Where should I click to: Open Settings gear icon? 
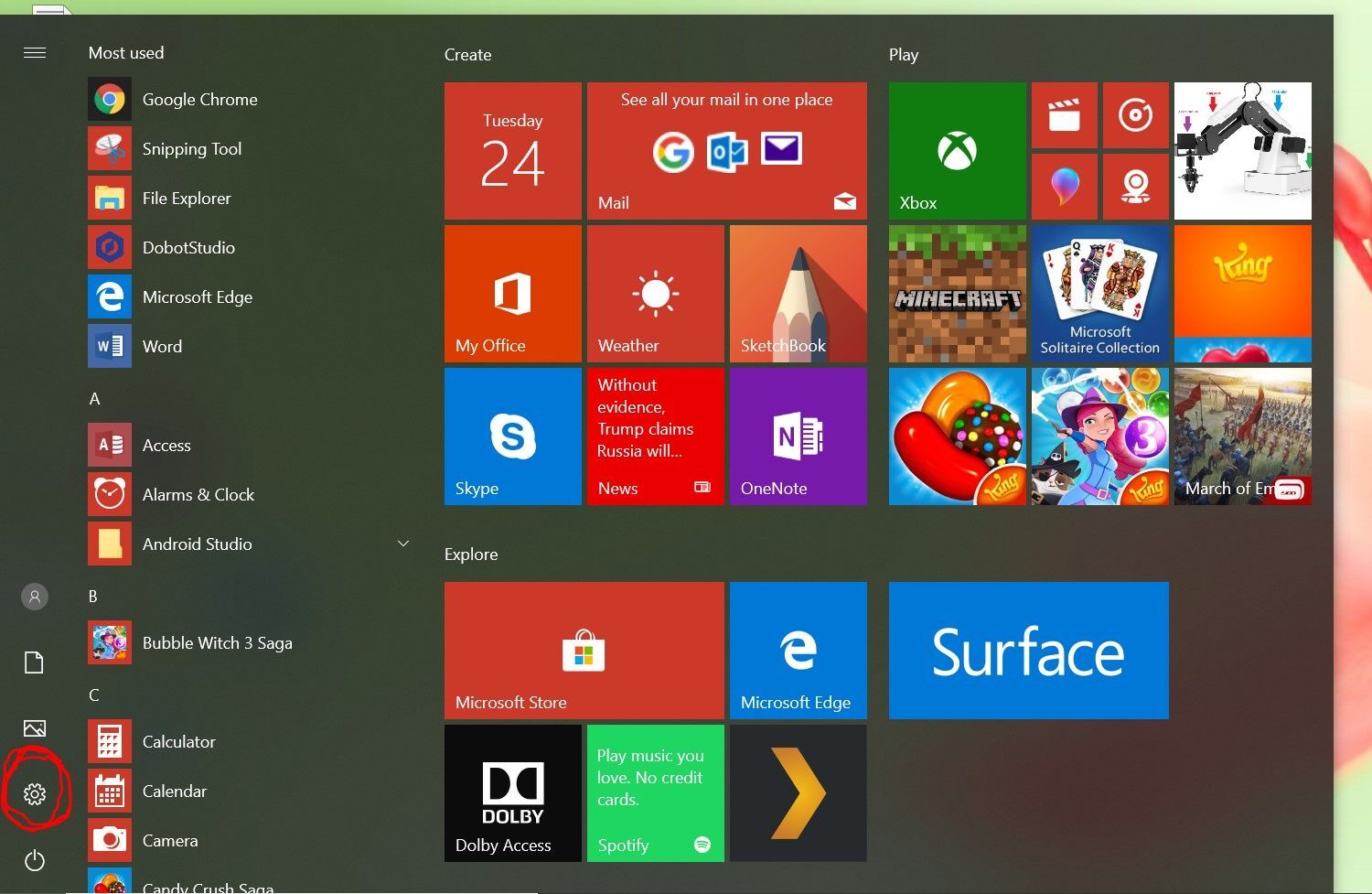point(35,793)
